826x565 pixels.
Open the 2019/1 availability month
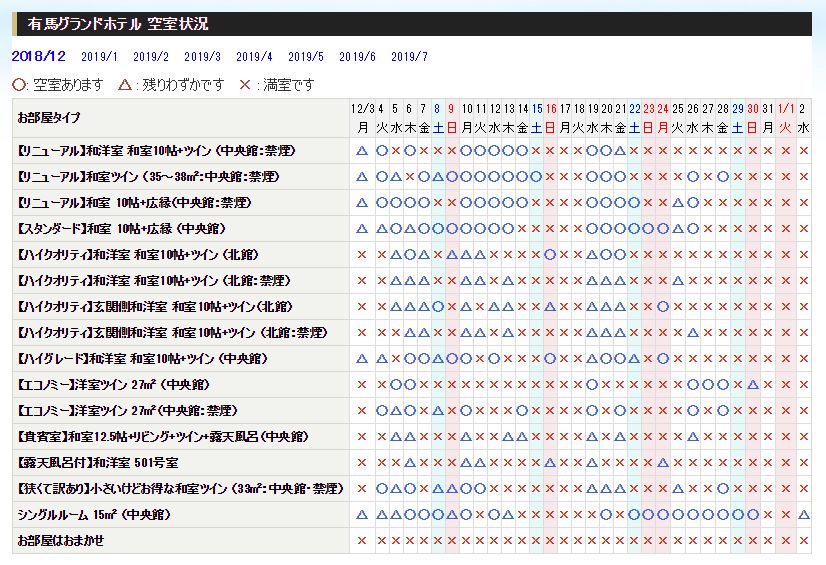point(100,56)
